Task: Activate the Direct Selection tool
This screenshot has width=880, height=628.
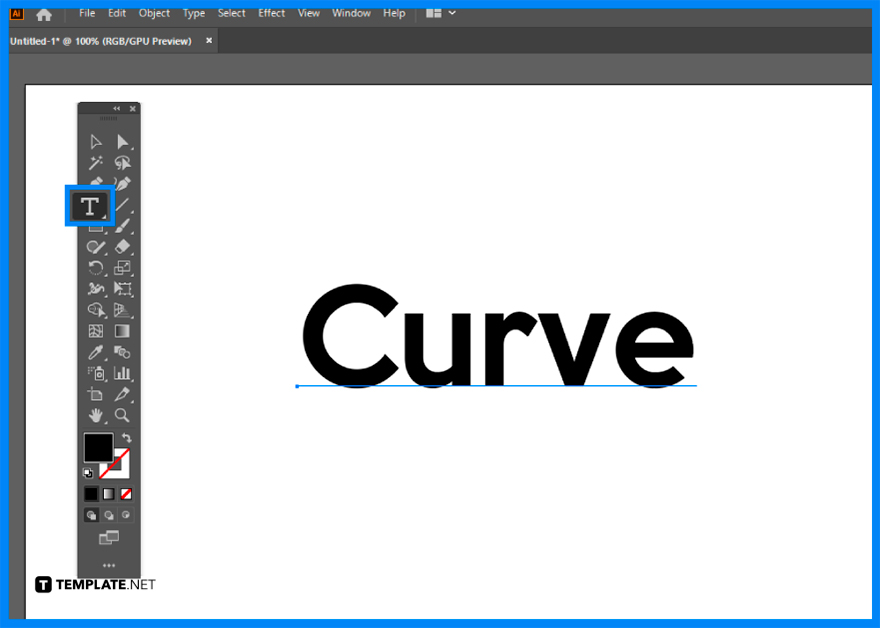Action: pyautogui.click(x=122, y=140)
